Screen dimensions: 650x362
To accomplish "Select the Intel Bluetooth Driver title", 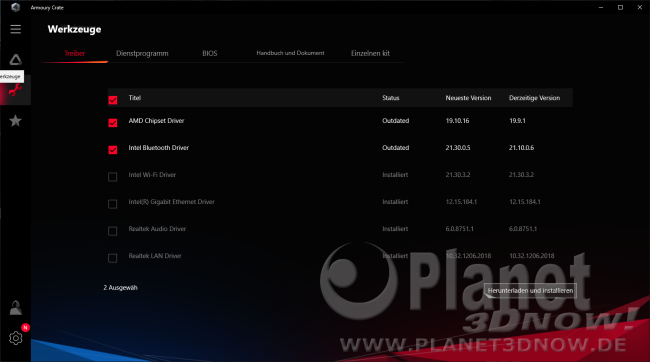I will coord(158,148).
